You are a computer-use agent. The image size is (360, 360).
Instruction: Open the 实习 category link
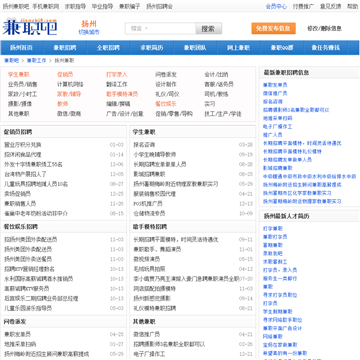tap(210, 104)
